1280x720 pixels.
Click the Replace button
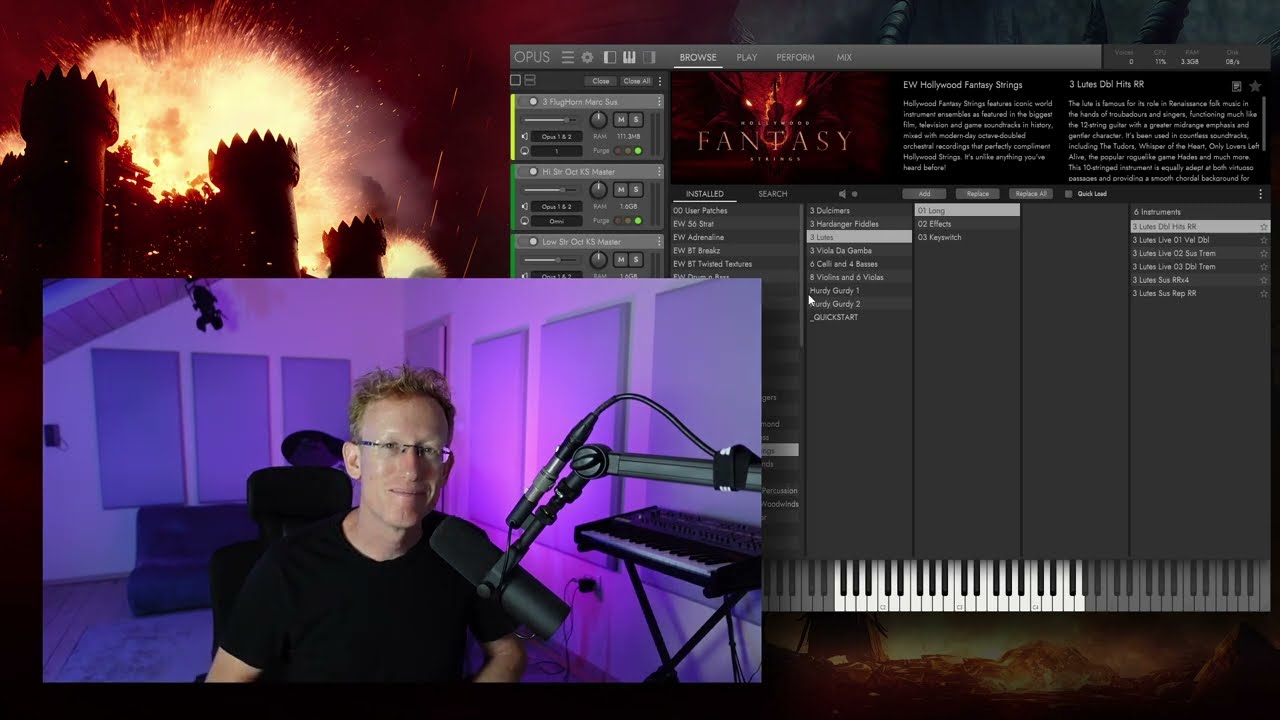tap(978, 194)
